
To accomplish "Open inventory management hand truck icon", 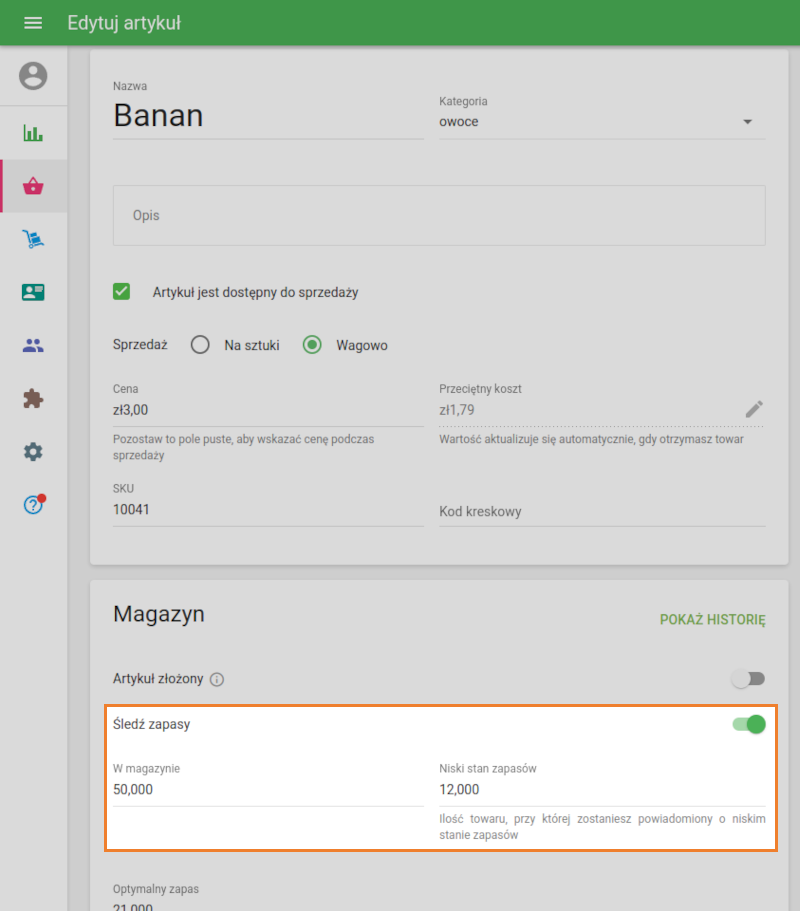I will click(33, 239).
